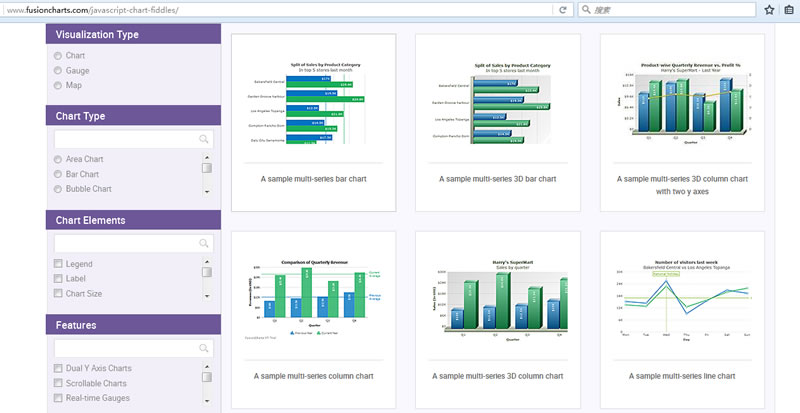Enable the Legend checkbox

coord(58,264)
